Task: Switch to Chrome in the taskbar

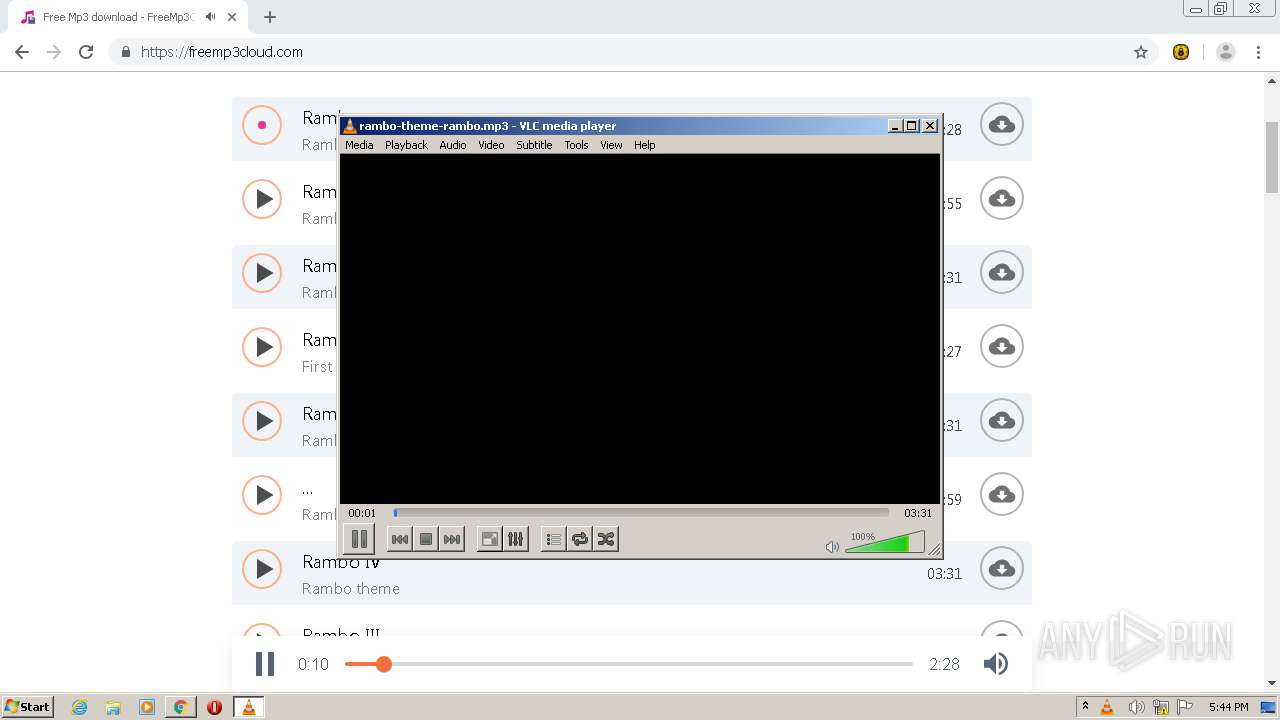Action: click(x=180, y=707)
